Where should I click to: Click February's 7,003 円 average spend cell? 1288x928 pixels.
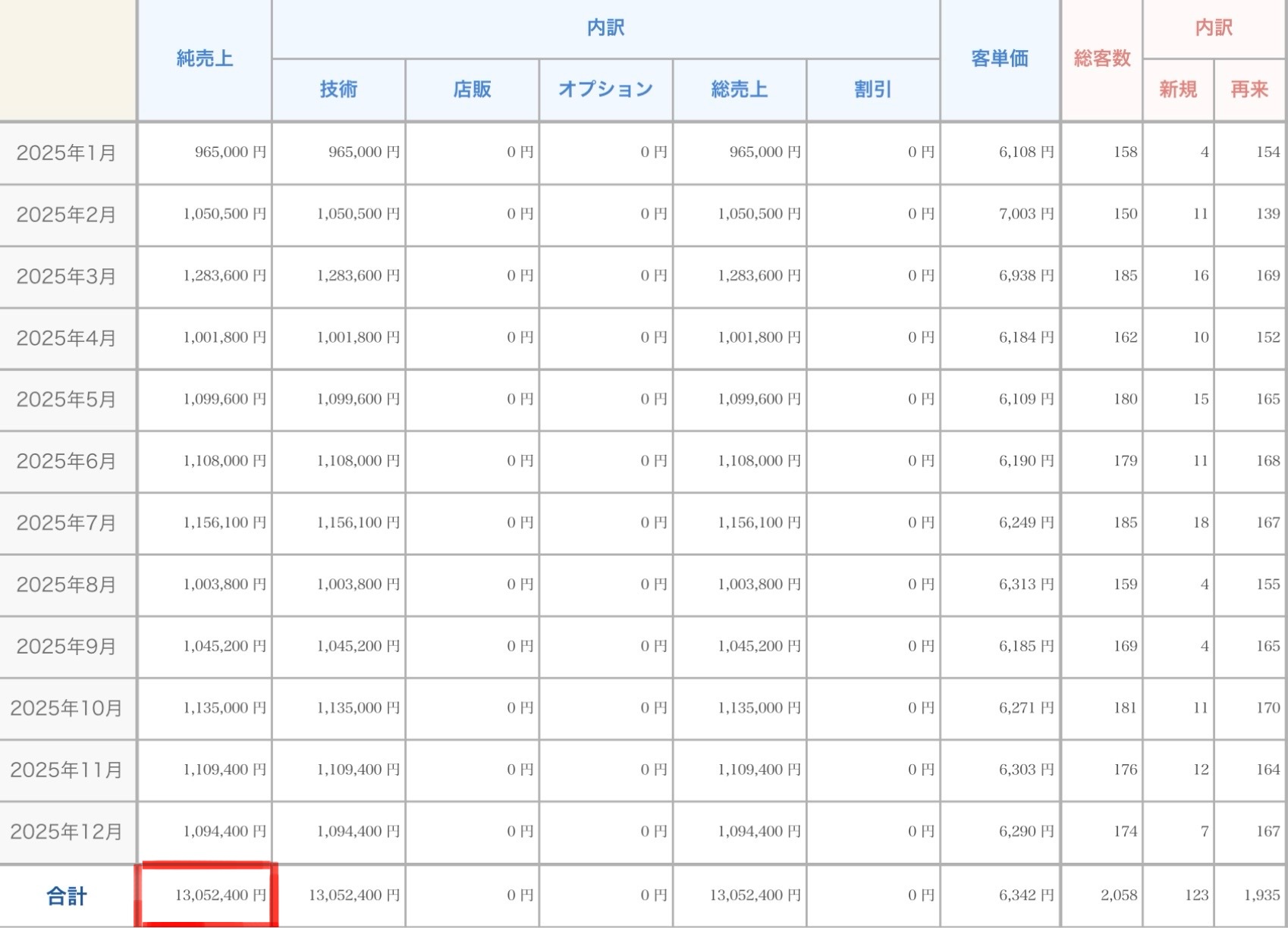pyautogui.click(x=1026, y=214)
